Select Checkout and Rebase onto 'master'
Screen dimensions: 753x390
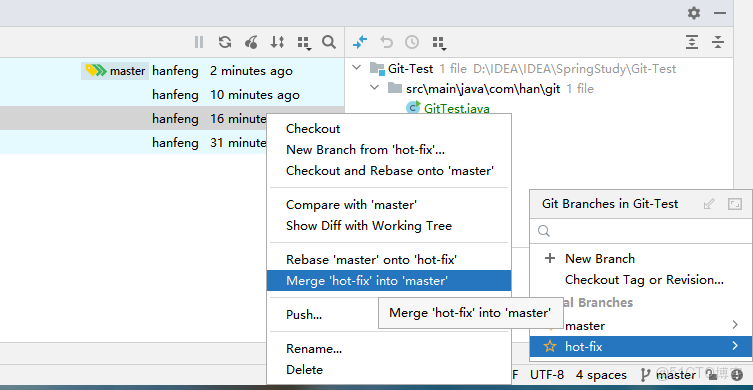point(389,171)
